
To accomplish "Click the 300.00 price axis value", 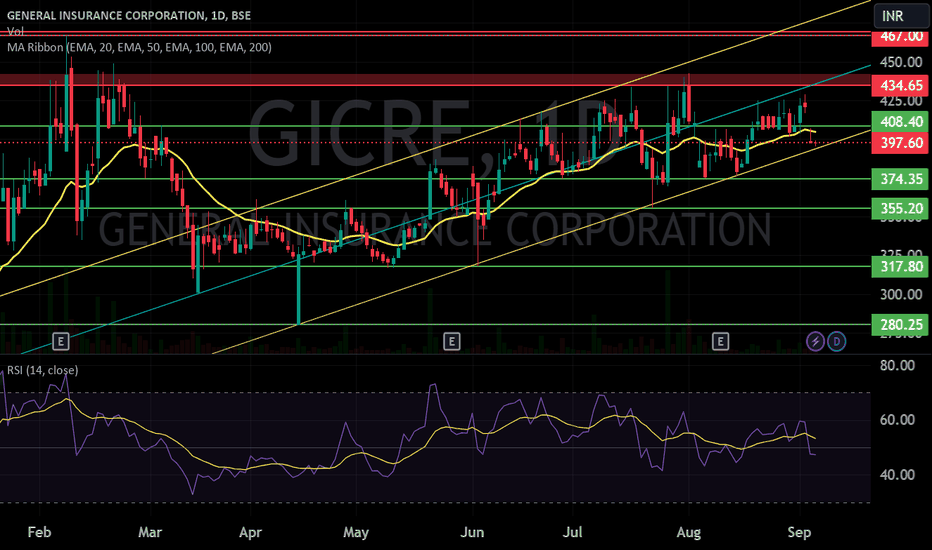I will coord(901,294).
